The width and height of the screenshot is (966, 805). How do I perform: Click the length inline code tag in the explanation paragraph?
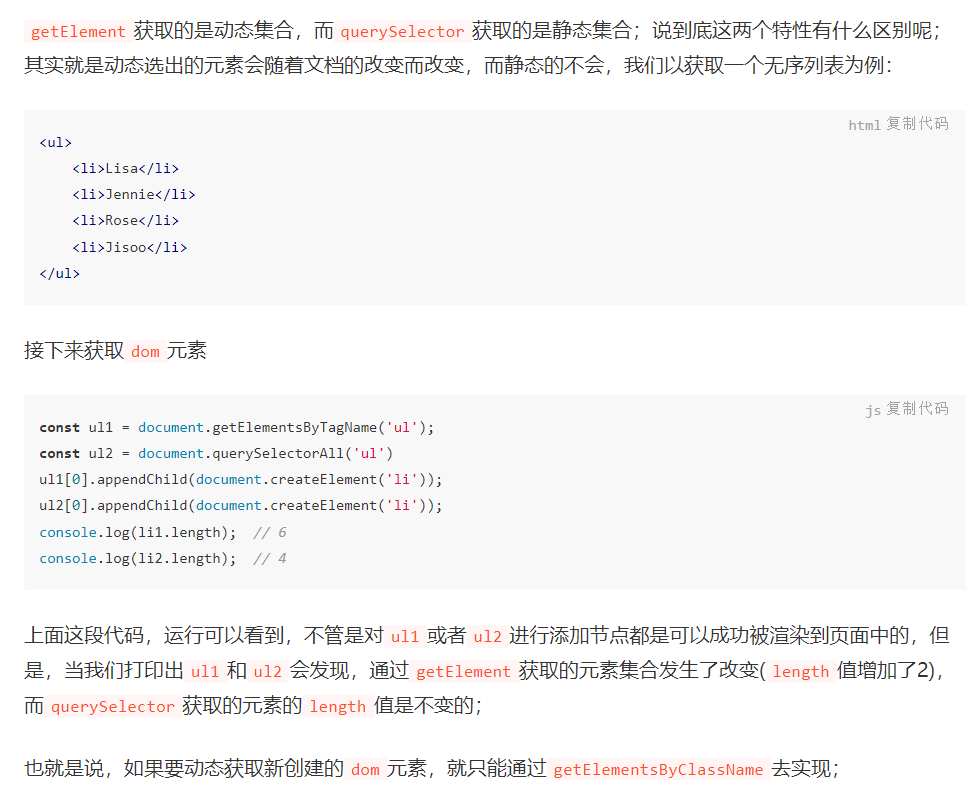coord(800,672)
